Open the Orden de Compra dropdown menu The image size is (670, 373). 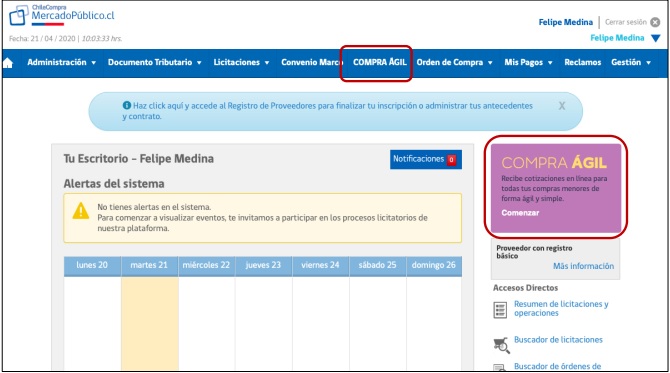pos(454,62)
